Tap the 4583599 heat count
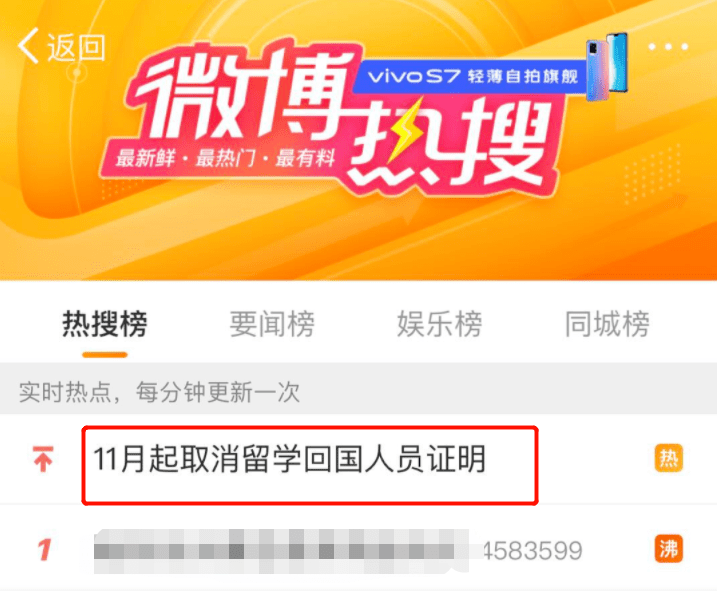The width and height of the screenshot is (717, 609). (533, 550)
